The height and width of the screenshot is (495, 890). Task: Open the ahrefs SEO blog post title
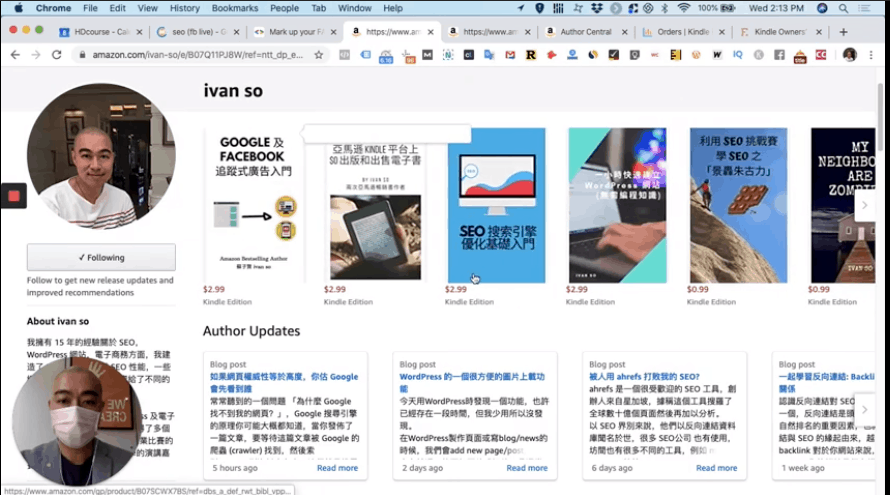click(644, 376)
